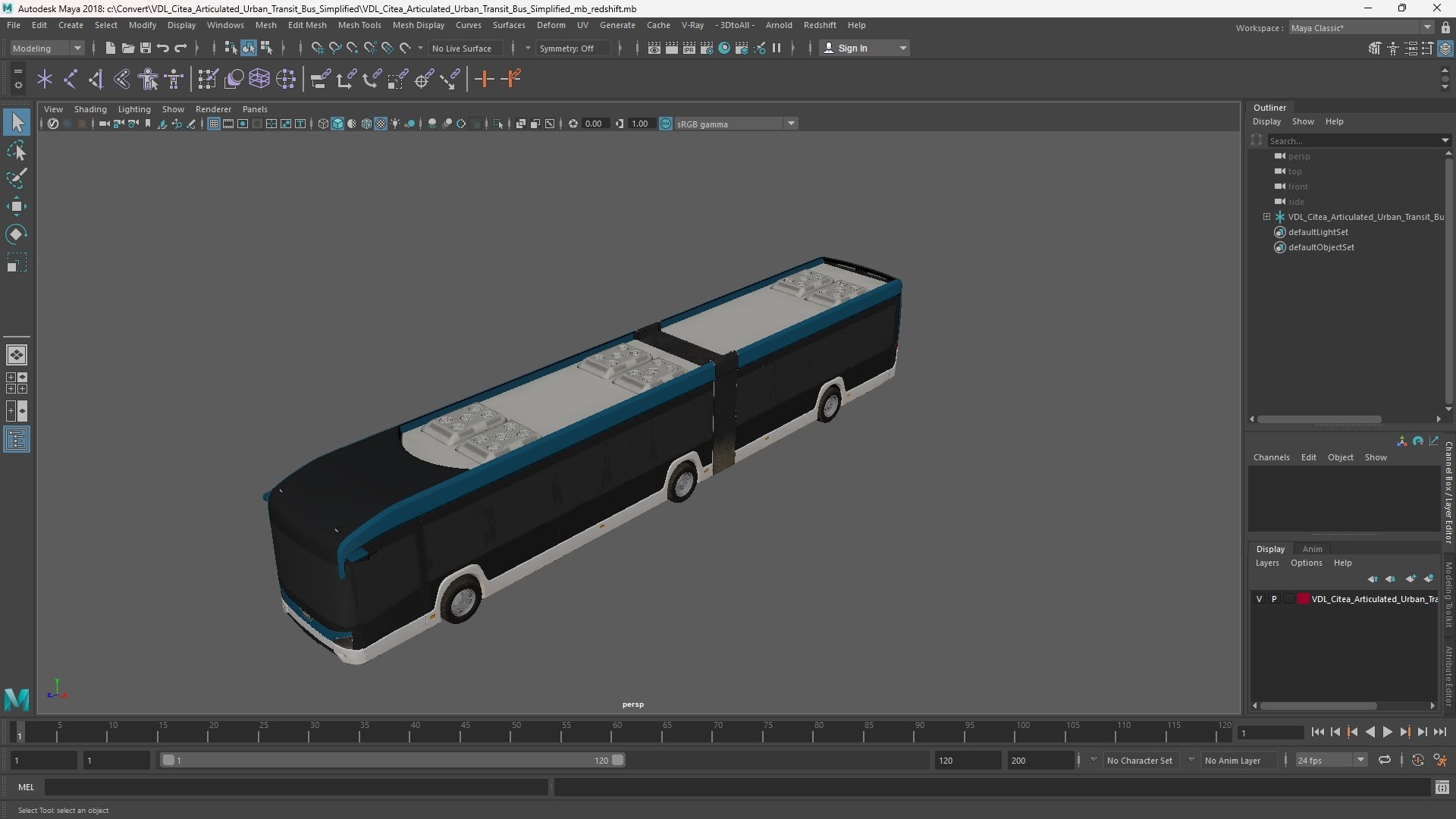
Task: Click the Redo arrow icon
Action: click(x=180, y=48)
